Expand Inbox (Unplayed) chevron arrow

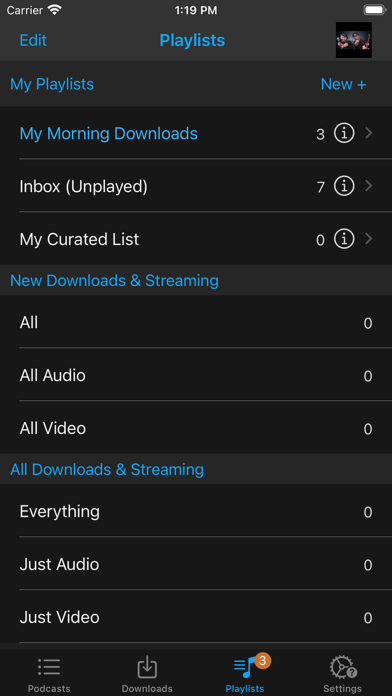(x=368, y=186)
